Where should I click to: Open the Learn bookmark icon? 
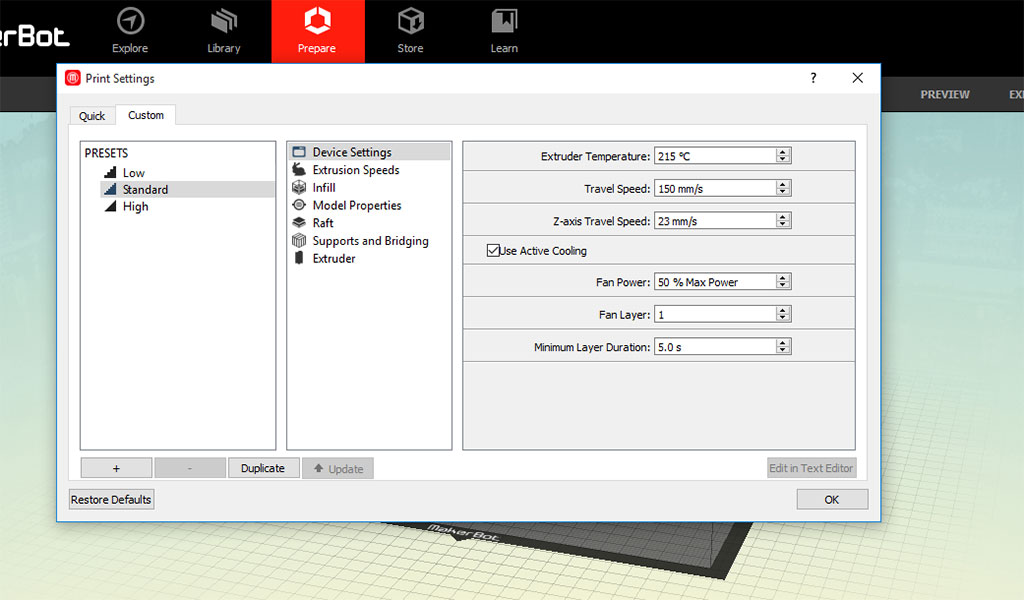pyautogui.click(x=504, y=21)
